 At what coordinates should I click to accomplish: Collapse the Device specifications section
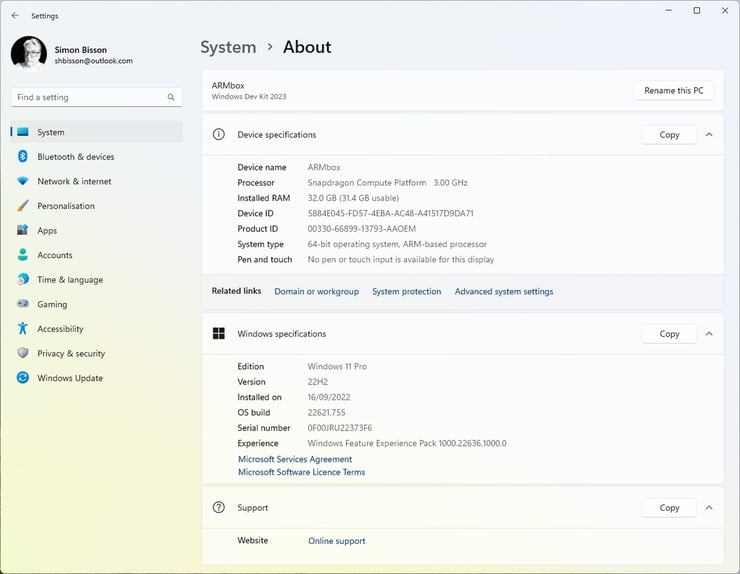[x=709, y=135]
